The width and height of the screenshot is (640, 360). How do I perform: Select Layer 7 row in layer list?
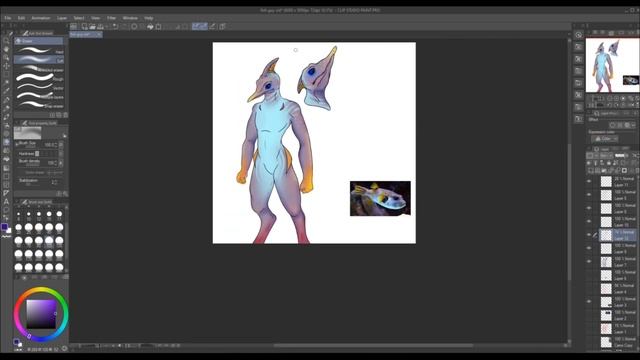[618, 262]
